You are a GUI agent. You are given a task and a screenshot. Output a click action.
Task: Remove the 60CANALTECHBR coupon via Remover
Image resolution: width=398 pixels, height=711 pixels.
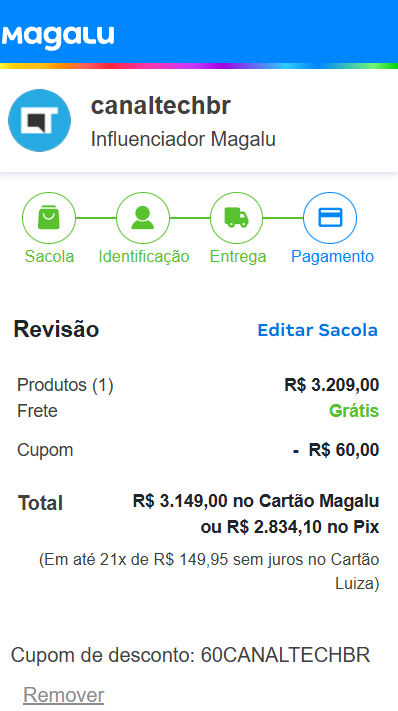click(x=63, y=695)
